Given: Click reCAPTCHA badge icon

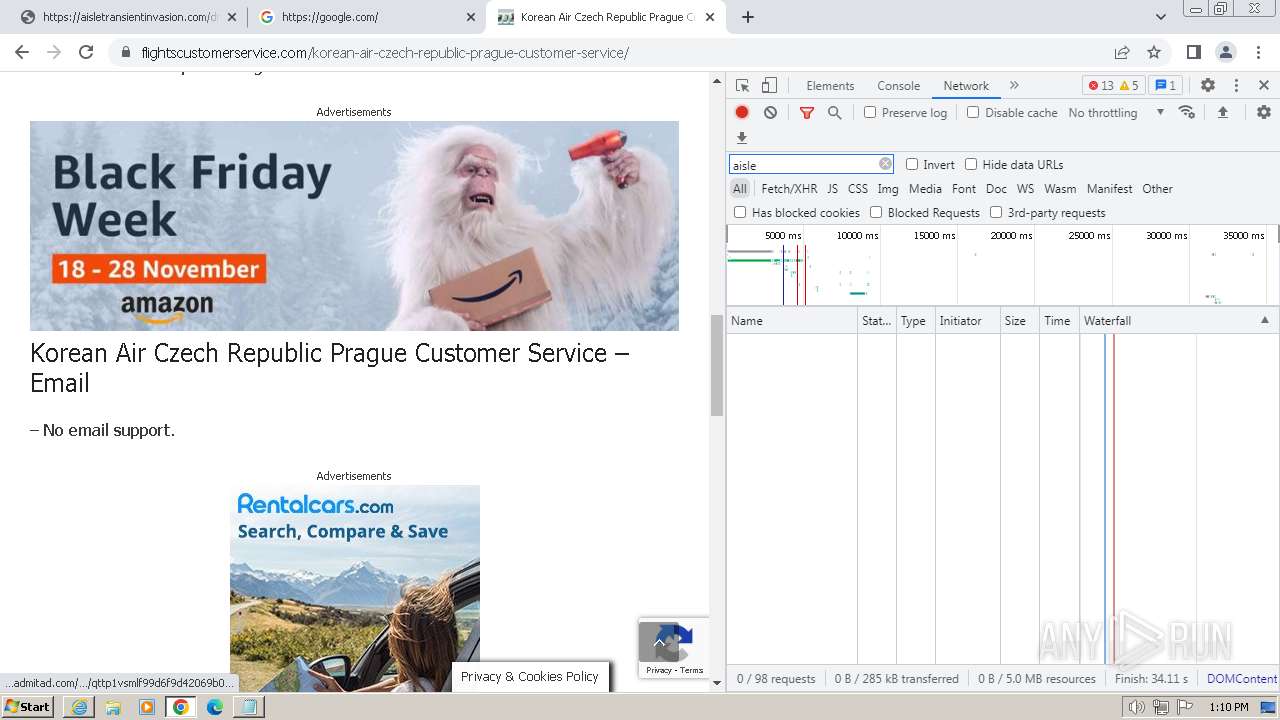Looking at the screenshot, I should click(675, 644).
